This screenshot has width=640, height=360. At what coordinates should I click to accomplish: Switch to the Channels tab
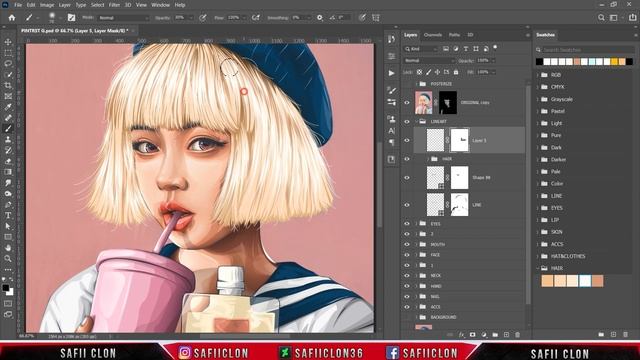(x=433, y=35)
